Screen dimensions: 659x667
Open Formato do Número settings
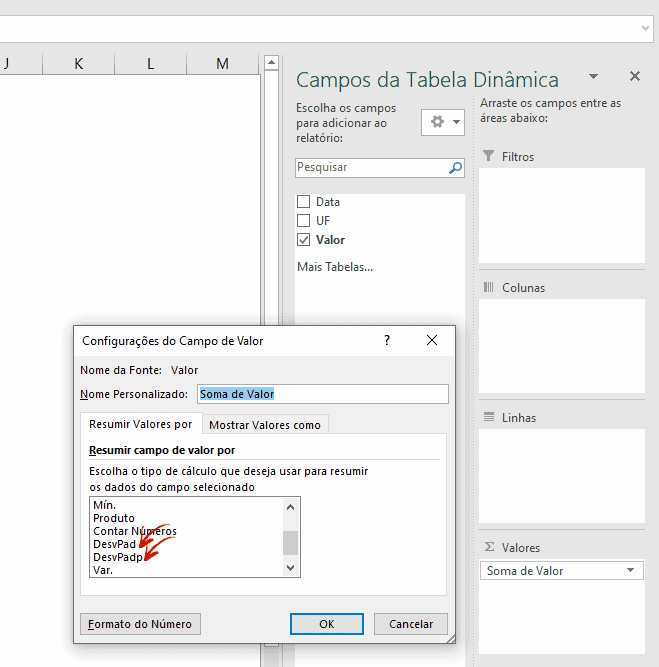(x=140, y=624)
